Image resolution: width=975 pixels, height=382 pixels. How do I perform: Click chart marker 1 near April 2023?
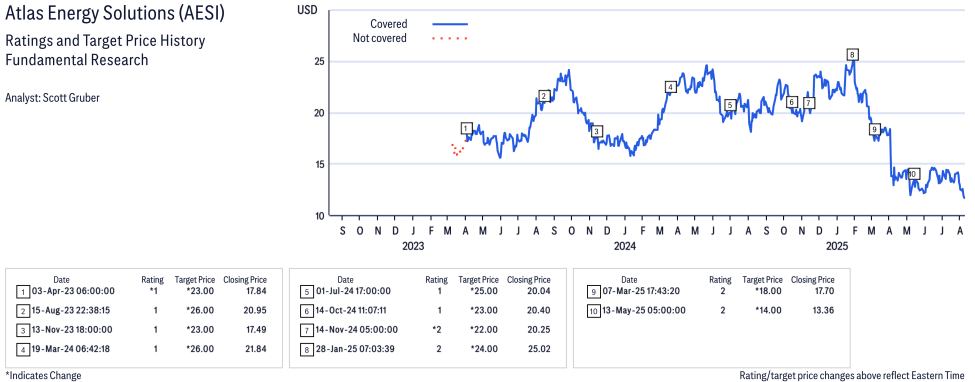pos(467,128)
